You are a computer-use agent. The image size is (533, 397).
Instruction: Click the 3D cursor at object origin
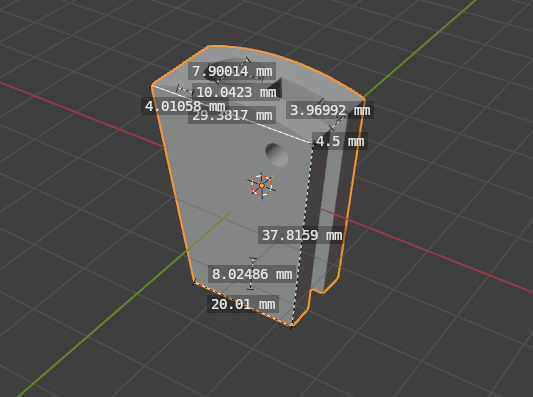click(261, 185)
